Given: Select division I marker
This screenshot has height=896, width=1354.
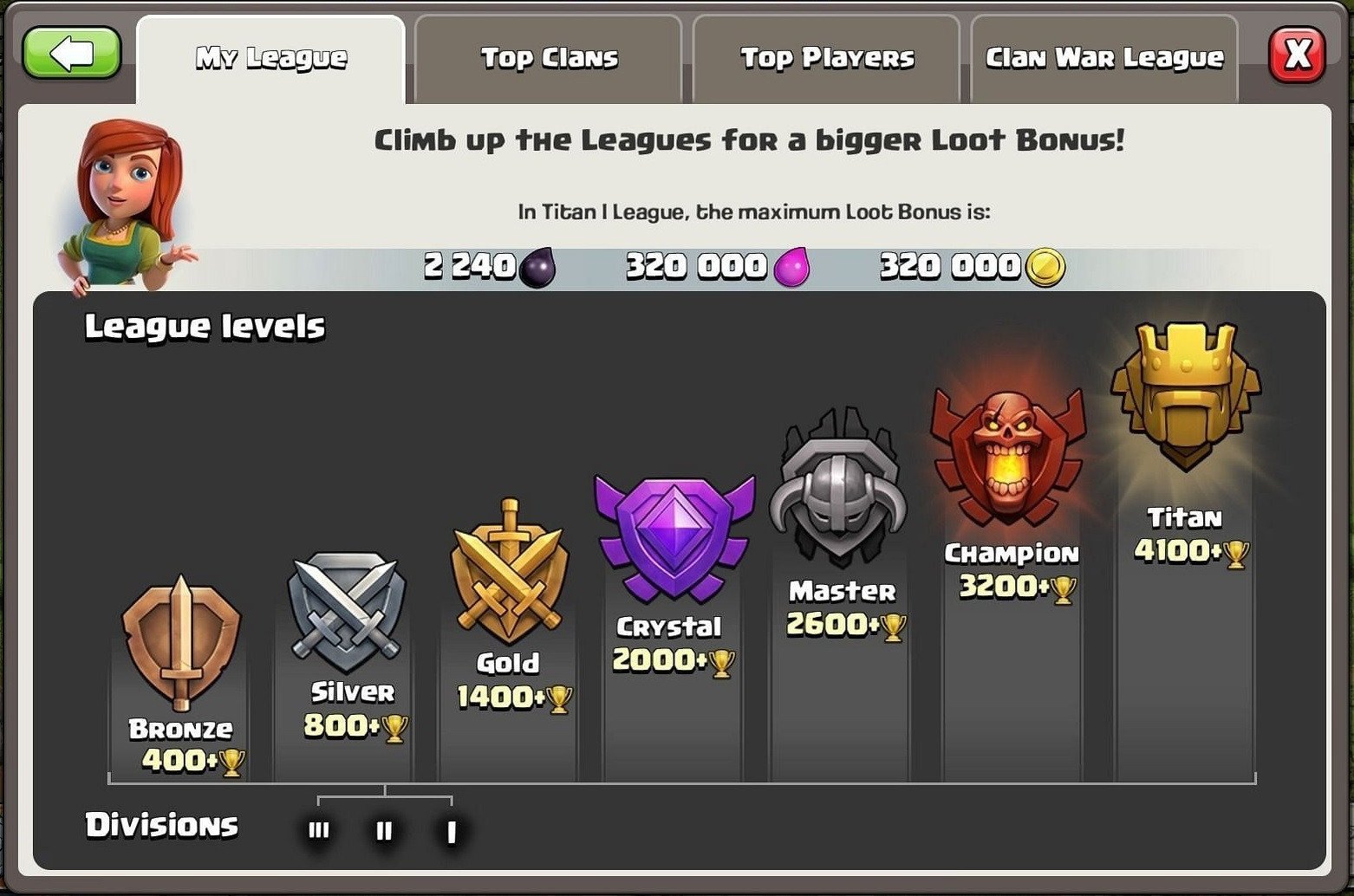Looking at the screenshot, I should click(451, 832).
